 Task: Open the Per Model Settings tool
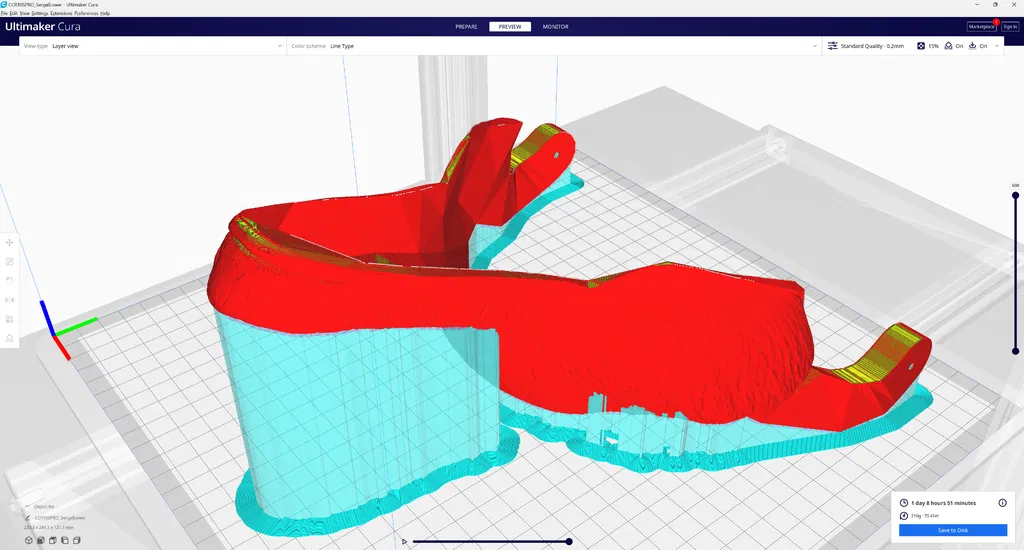click(10, 319)
